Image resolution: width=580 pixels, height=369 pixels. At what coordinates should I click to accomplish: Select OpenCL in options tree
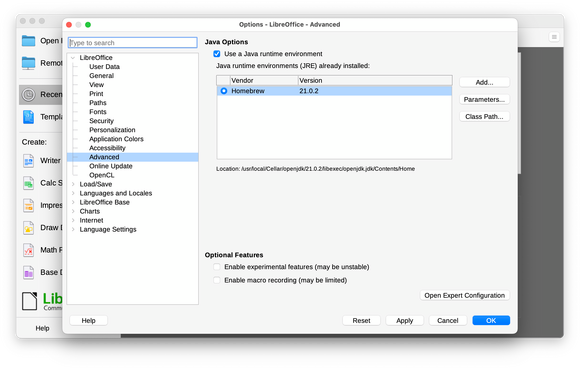(101, 175)
